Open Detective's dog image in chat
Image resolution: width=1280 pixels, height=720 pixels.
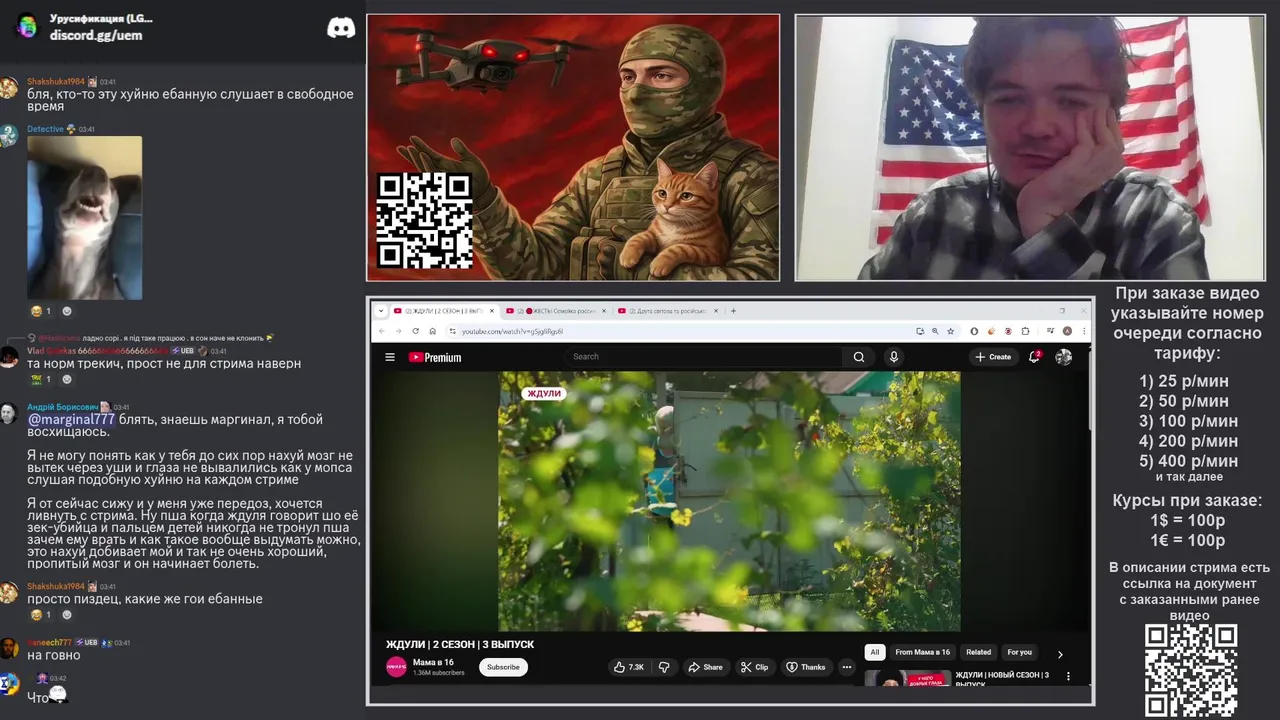pyautogui.click(x=84, y=218)
